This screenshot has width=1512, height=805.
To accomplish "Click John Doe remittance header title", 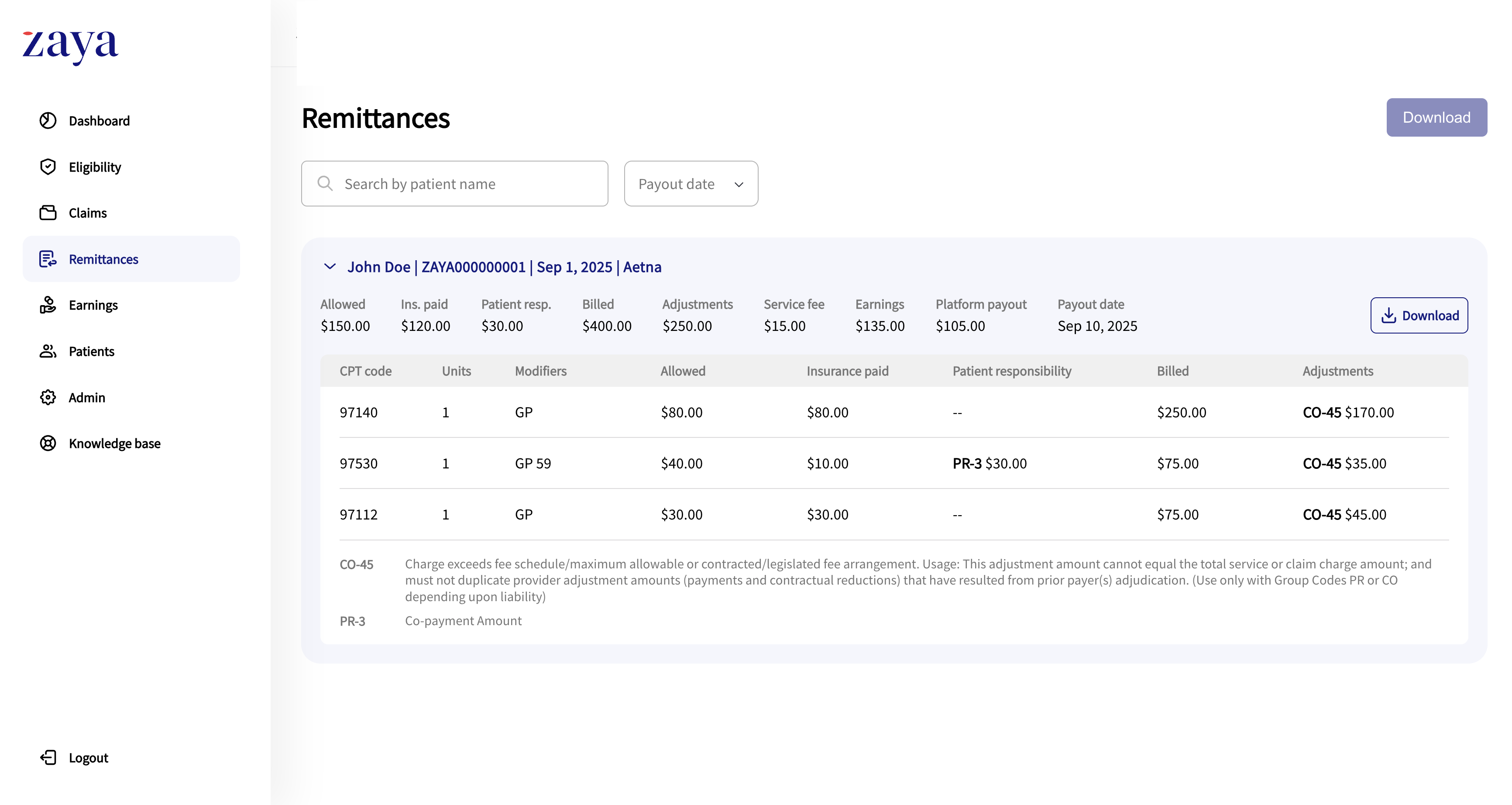I will pos(504,267).
